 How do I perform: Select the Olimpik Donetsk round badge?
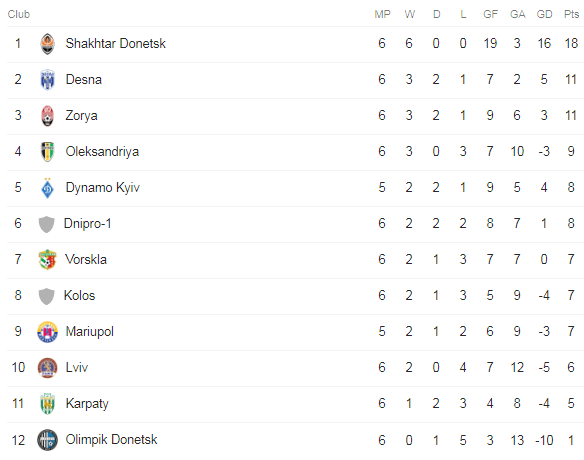pos(47,440)
